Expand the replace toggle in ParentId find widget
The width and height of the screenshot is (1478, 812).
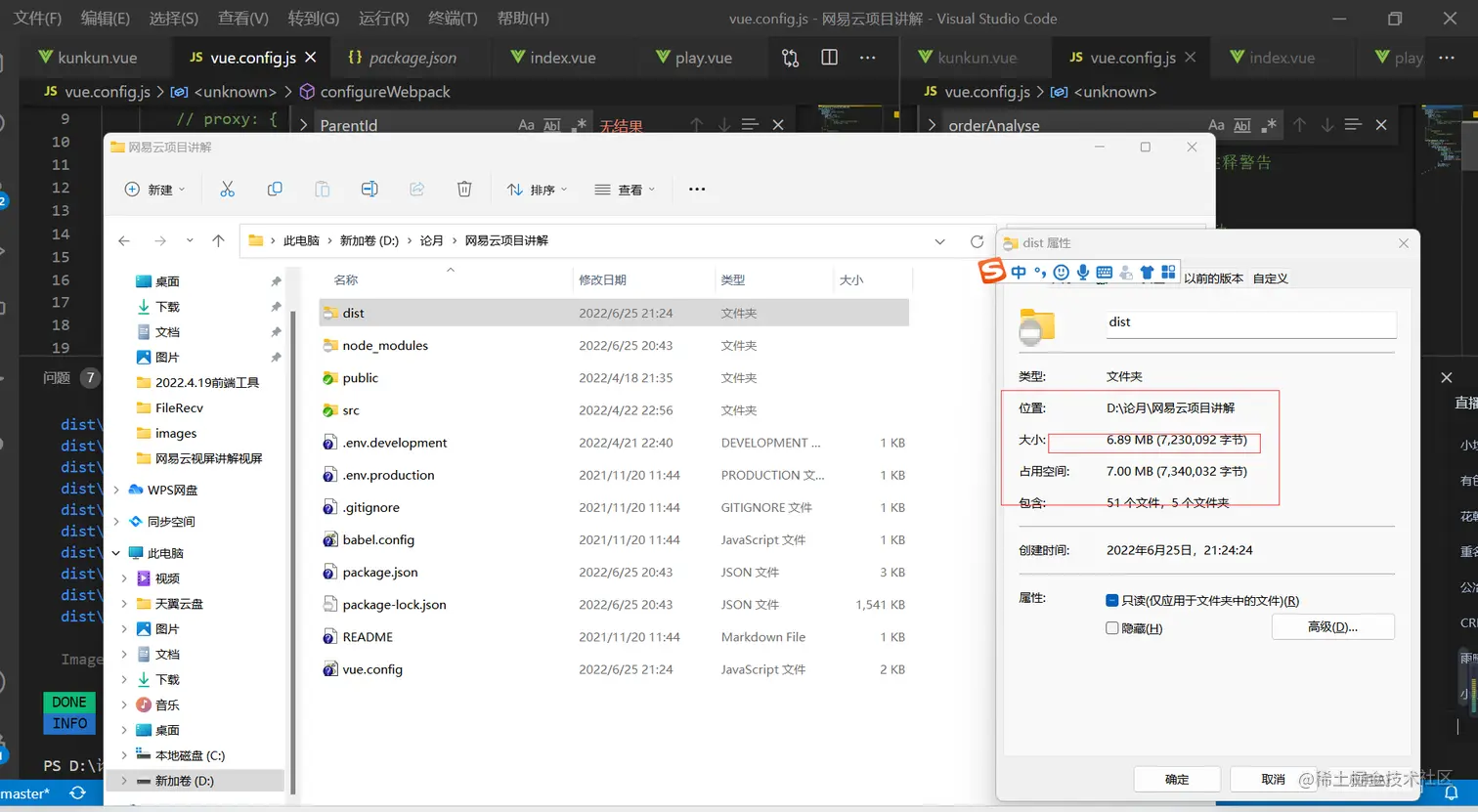pos(304,125)
